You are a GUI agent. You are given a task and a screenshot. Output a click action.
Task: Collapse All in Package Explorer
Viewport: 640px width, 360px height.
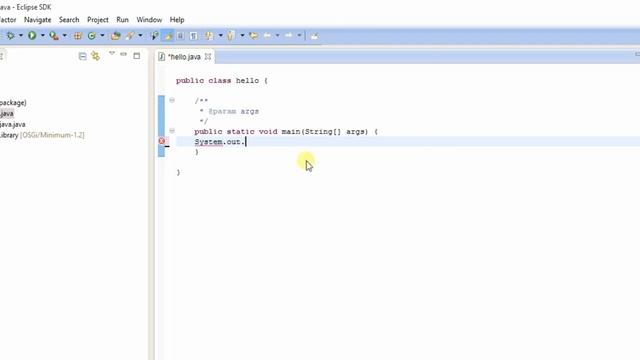(82, 56)
